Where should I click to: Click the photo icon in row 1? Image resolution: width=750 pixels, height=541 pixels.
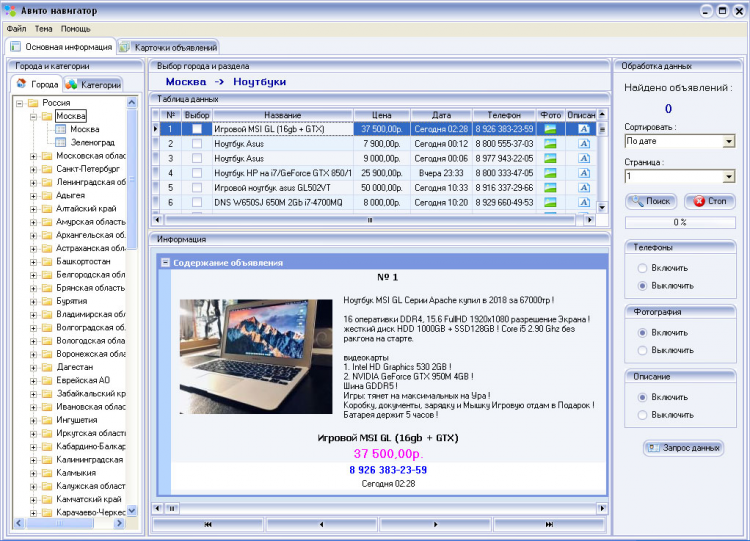(x=550, y=129)
